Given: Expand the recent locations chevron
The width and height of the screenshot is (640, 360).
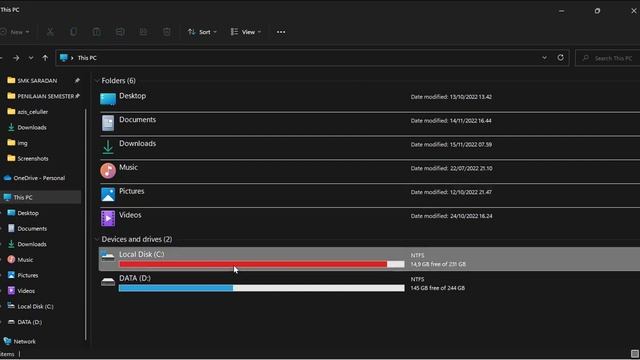Looking at the screenshot, I should click(31, 58).
